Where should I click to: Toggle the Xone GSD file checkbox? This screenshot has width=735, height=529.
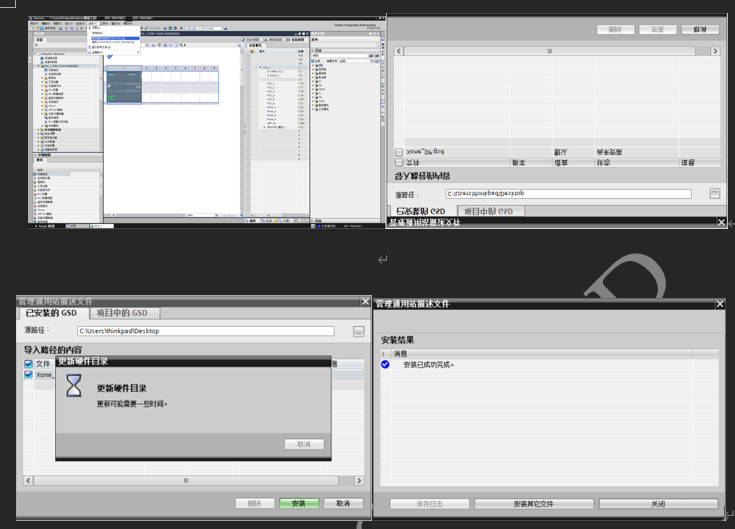tap(29, 375)
